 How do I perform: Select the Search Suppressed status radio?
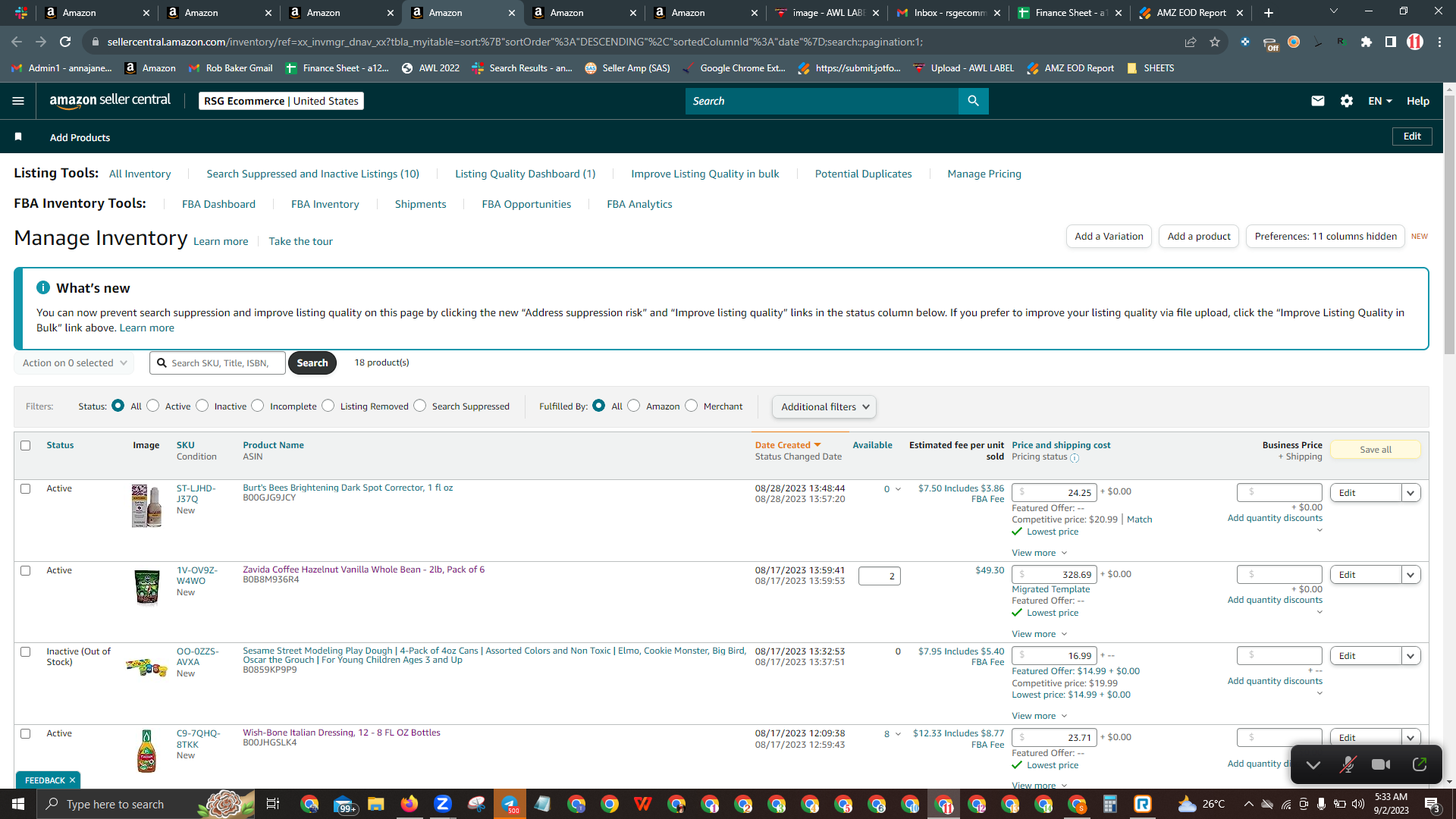(x=420, y=406)
